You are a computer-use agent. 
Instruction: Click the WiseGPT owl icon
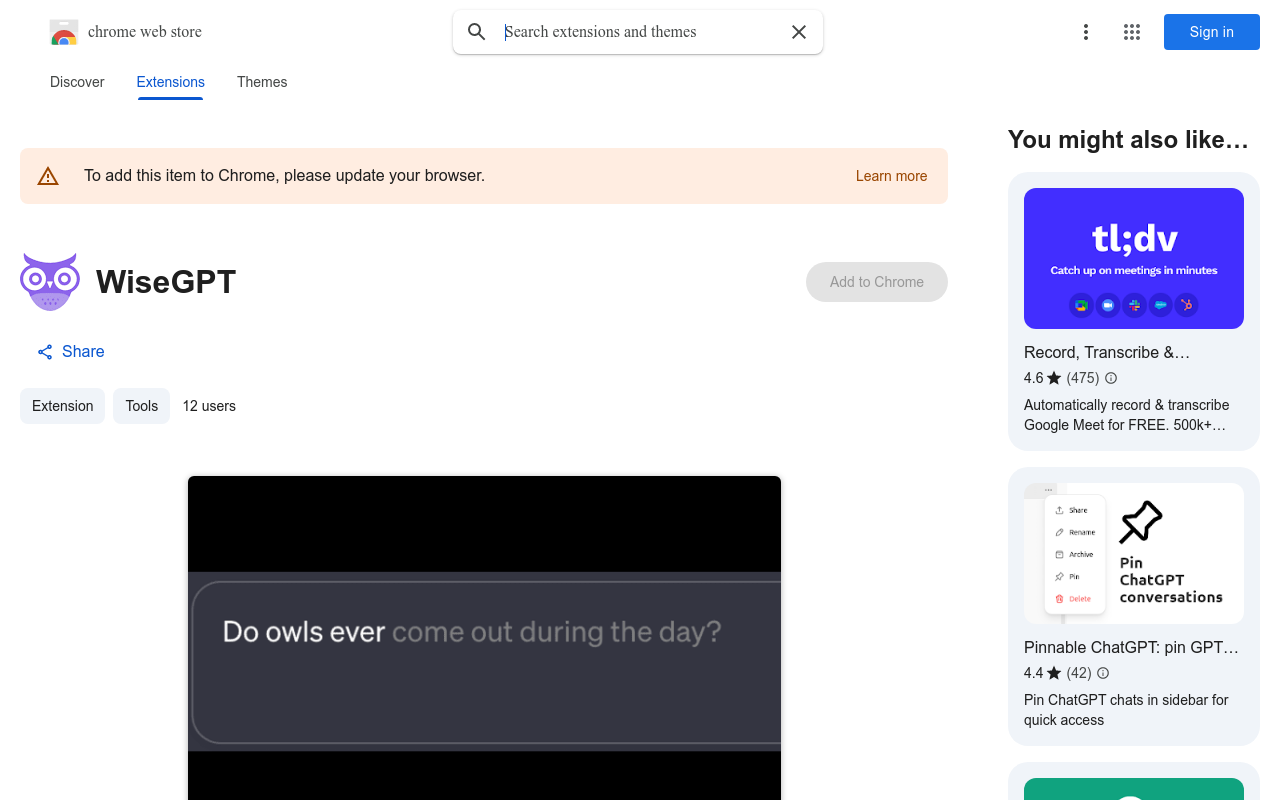pyautogui.click(x=50, y=282)
